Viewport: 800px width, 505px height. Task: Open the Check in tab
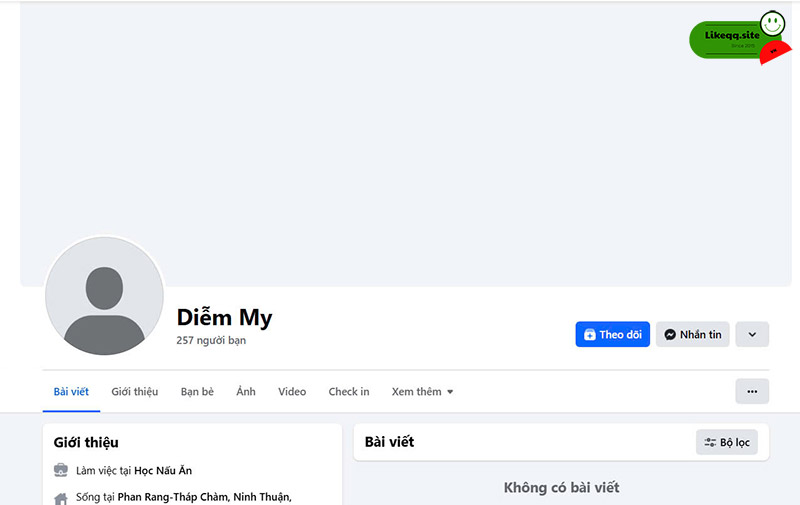348,392
